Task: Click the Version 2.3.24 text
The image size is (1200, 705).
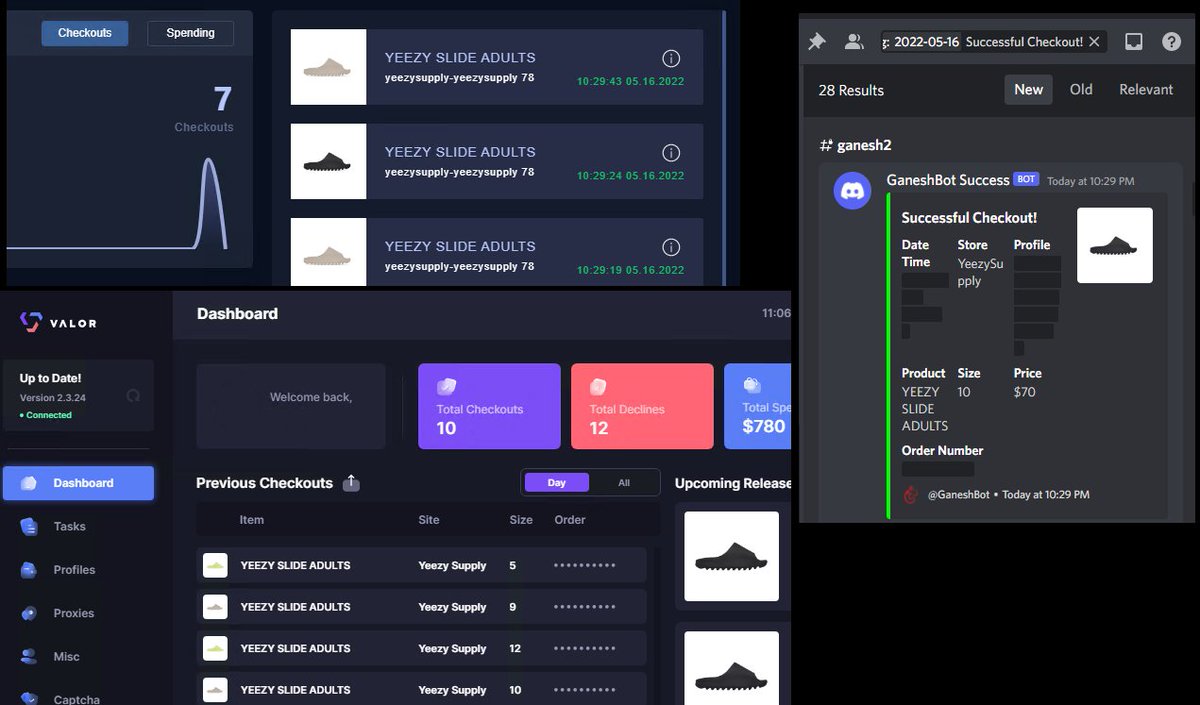Action: coord(54,397)
